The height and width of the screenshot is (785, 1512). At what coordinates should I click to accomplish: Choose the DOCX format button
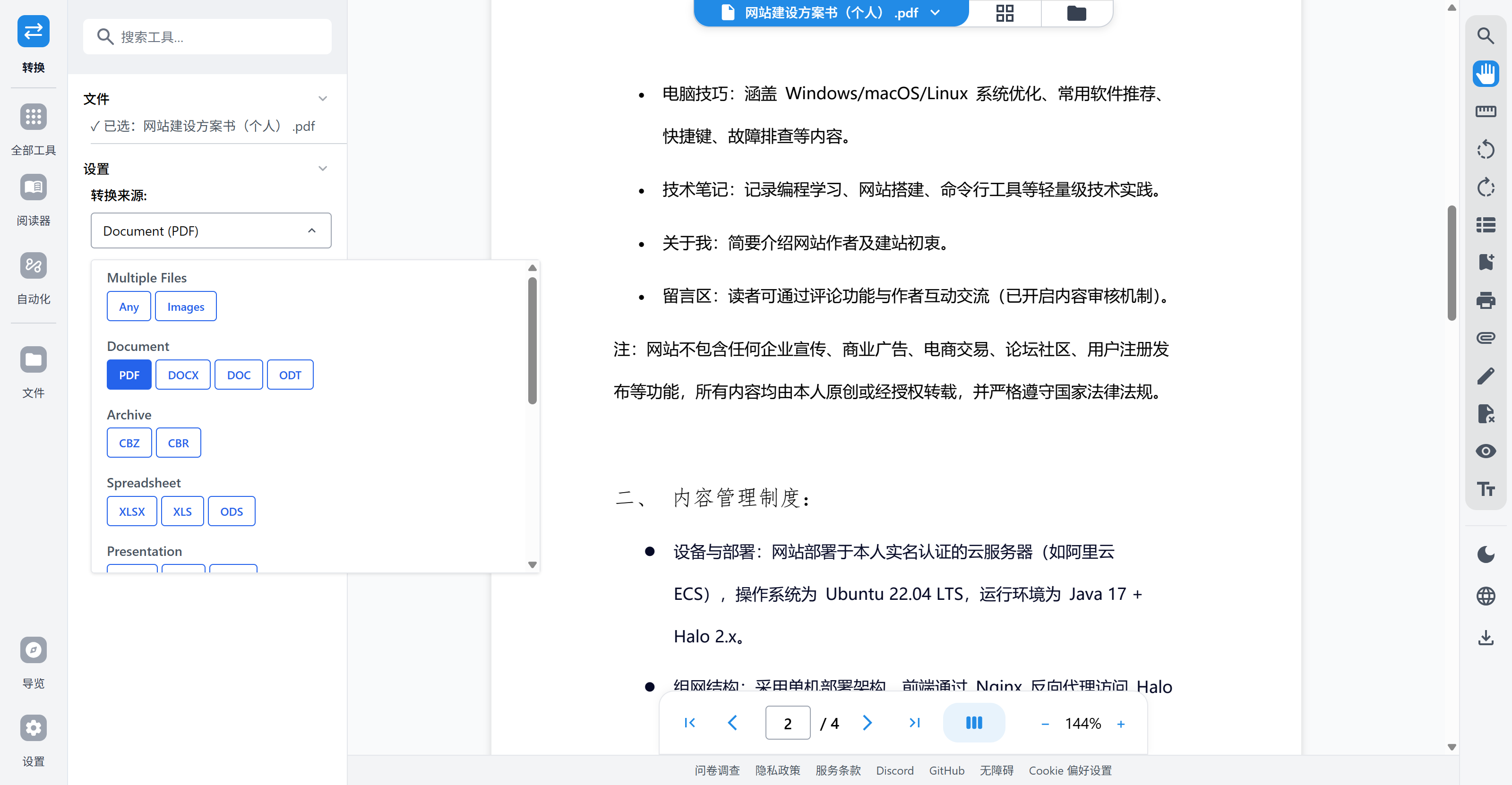point(182,375)
